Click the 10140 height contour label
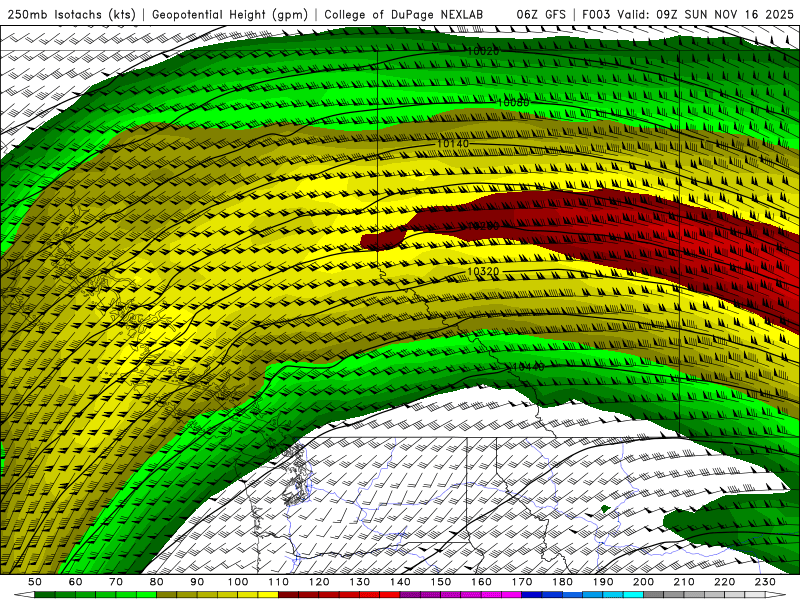The width and height of the screenshot is (800, 600). point(453,144)
